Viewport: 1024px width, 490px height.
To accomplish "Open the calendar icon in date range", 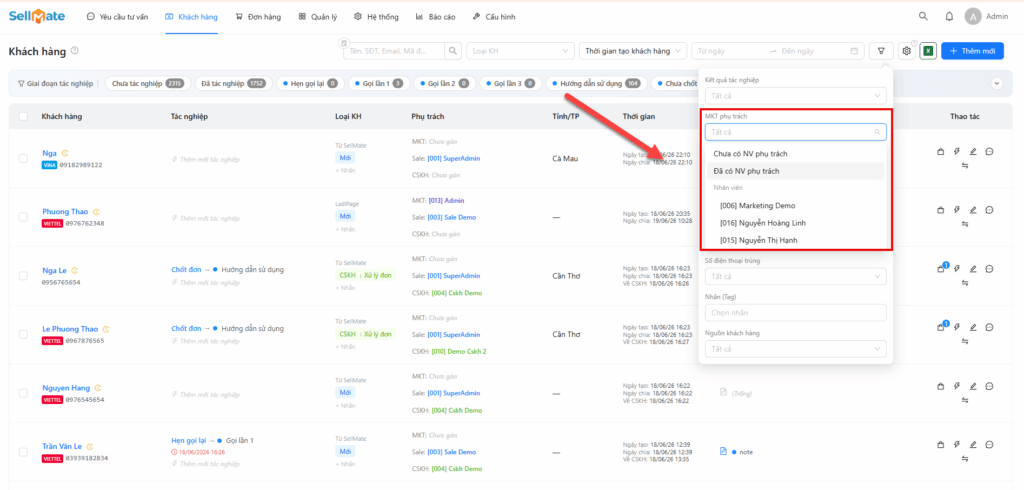I will pos(854,51).
